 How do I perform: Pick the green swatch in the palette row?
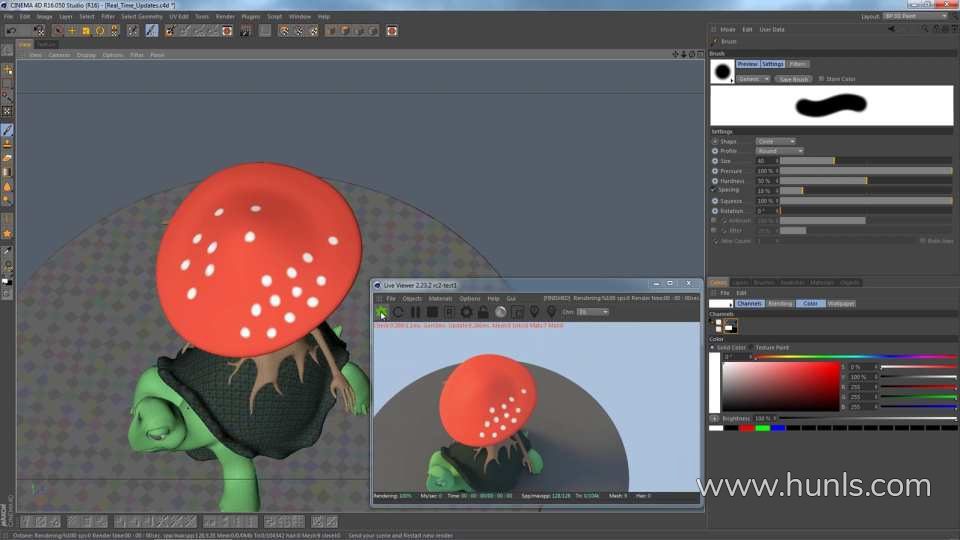762,428
